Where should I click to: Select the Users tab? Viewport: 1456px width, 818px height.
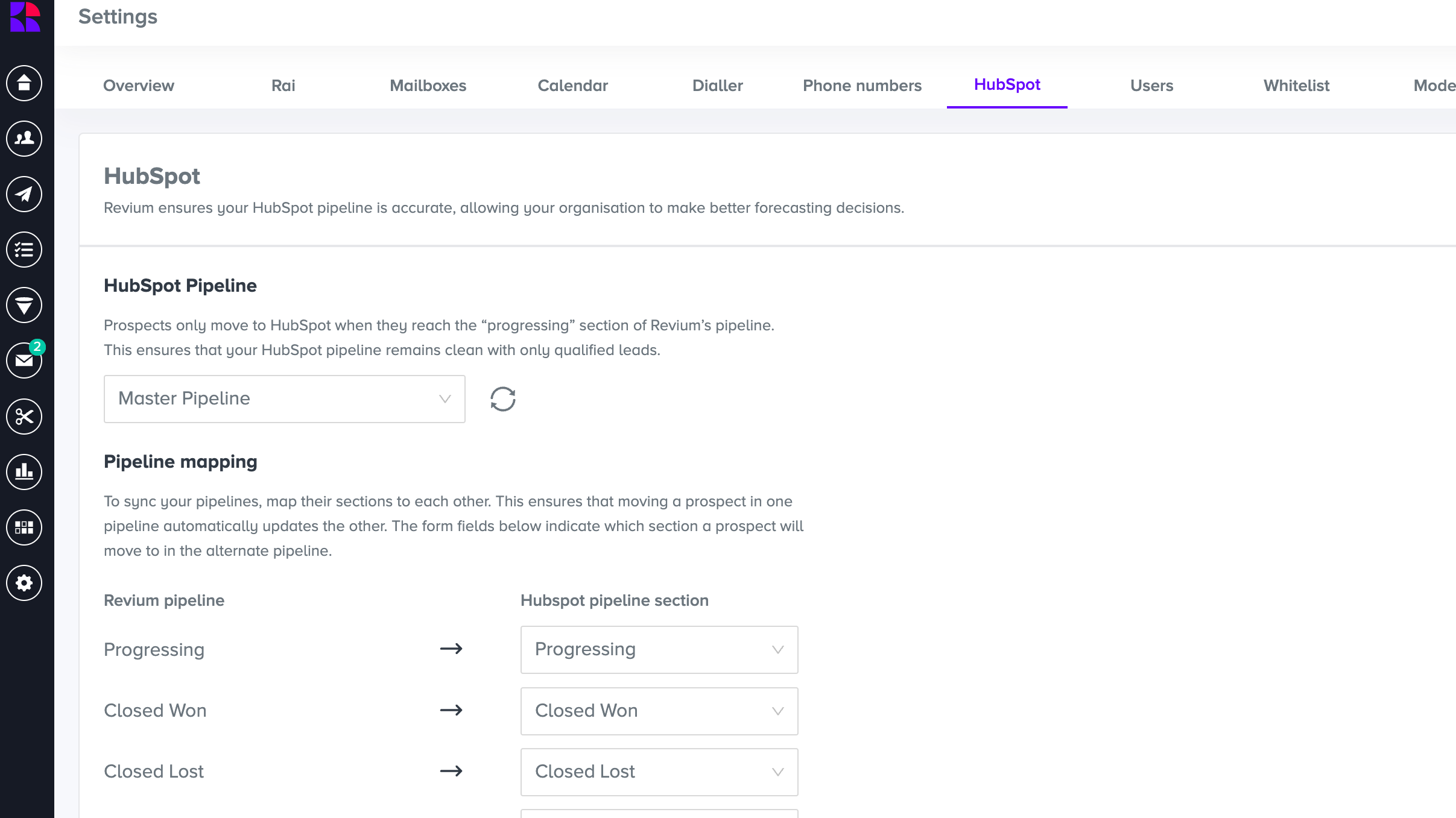point(1151,86)
